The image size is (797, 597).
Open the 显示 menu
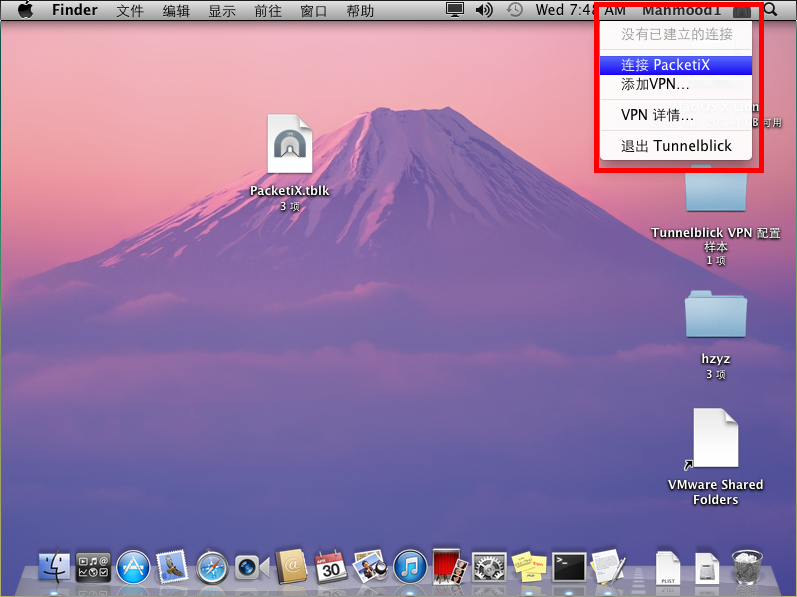222,10
